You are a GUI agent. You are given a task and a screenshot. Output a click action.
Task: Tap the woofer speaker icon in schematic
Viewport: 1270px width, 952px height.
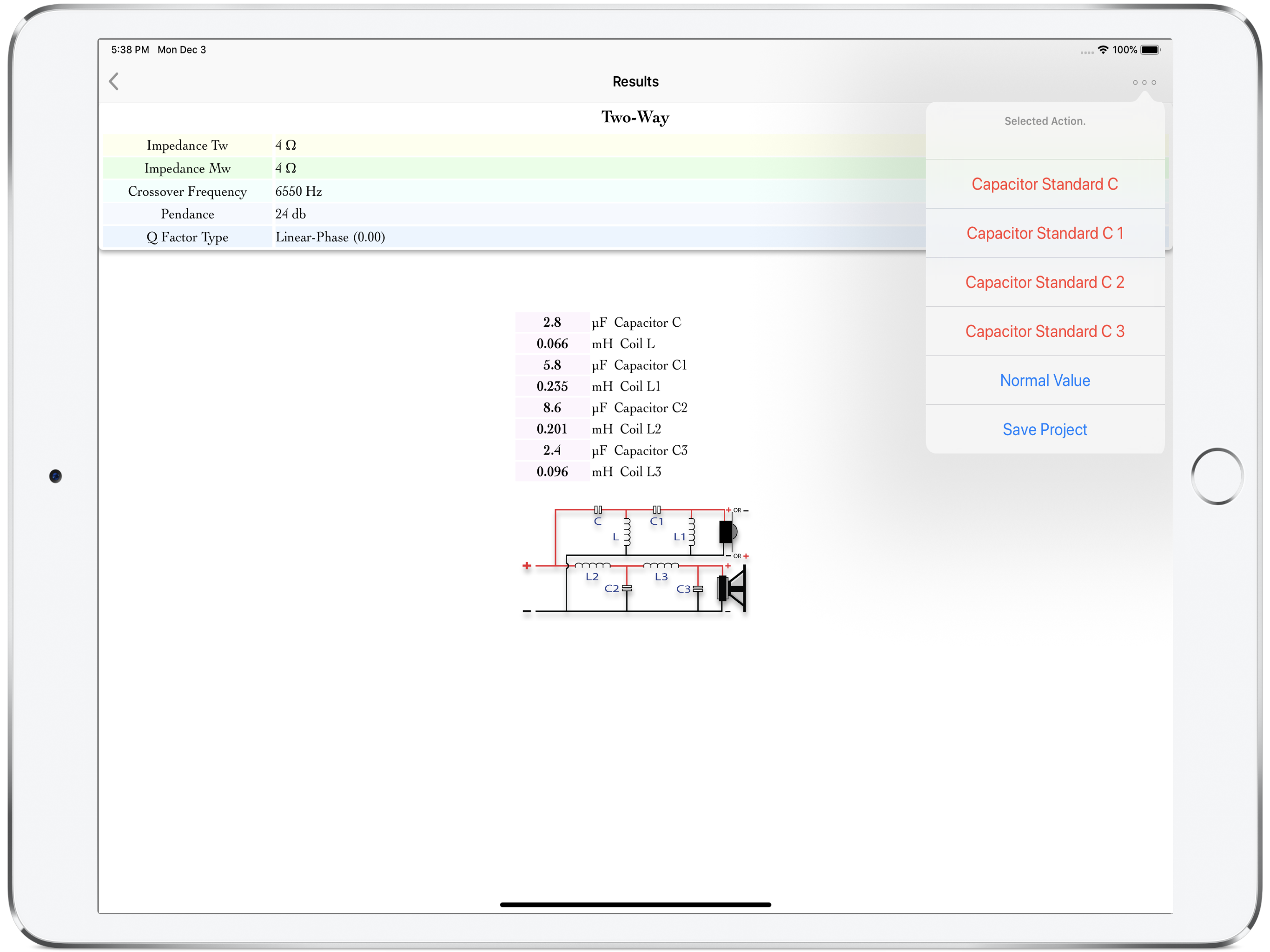click(732, 588)
